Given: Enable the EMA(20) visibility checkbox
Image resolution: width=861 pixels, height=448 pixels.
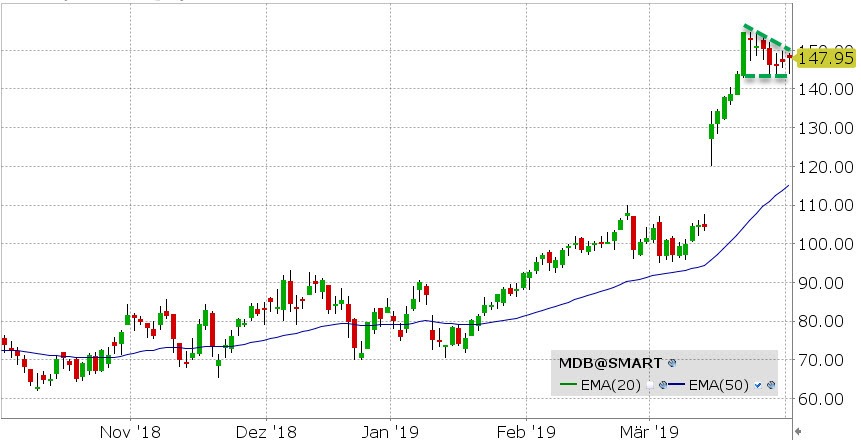Looking at the screenshot, I should pyautogui.click(x=651, y=384).
